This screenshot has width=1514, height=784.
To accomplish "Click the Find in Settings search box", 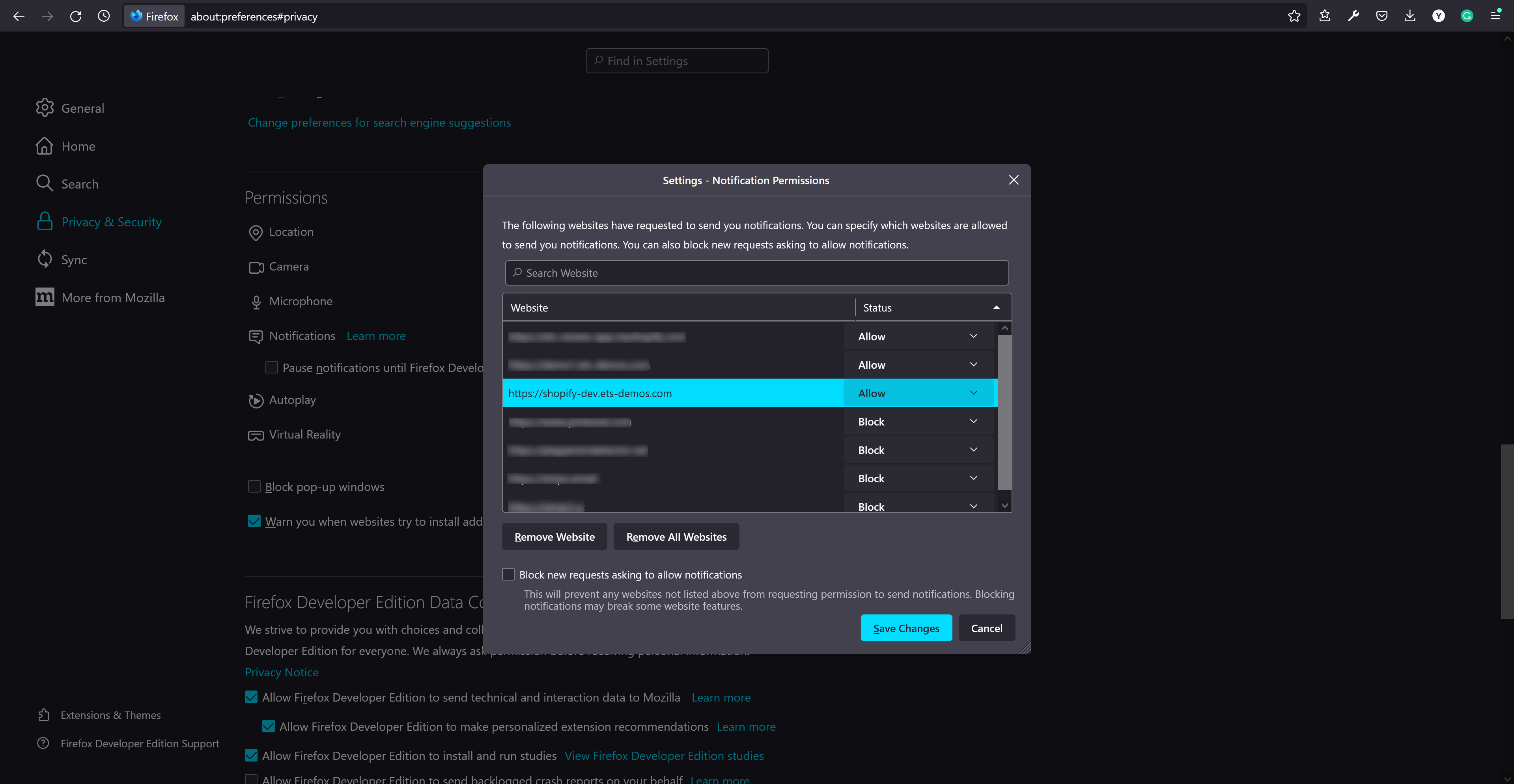I will point(677,60).
